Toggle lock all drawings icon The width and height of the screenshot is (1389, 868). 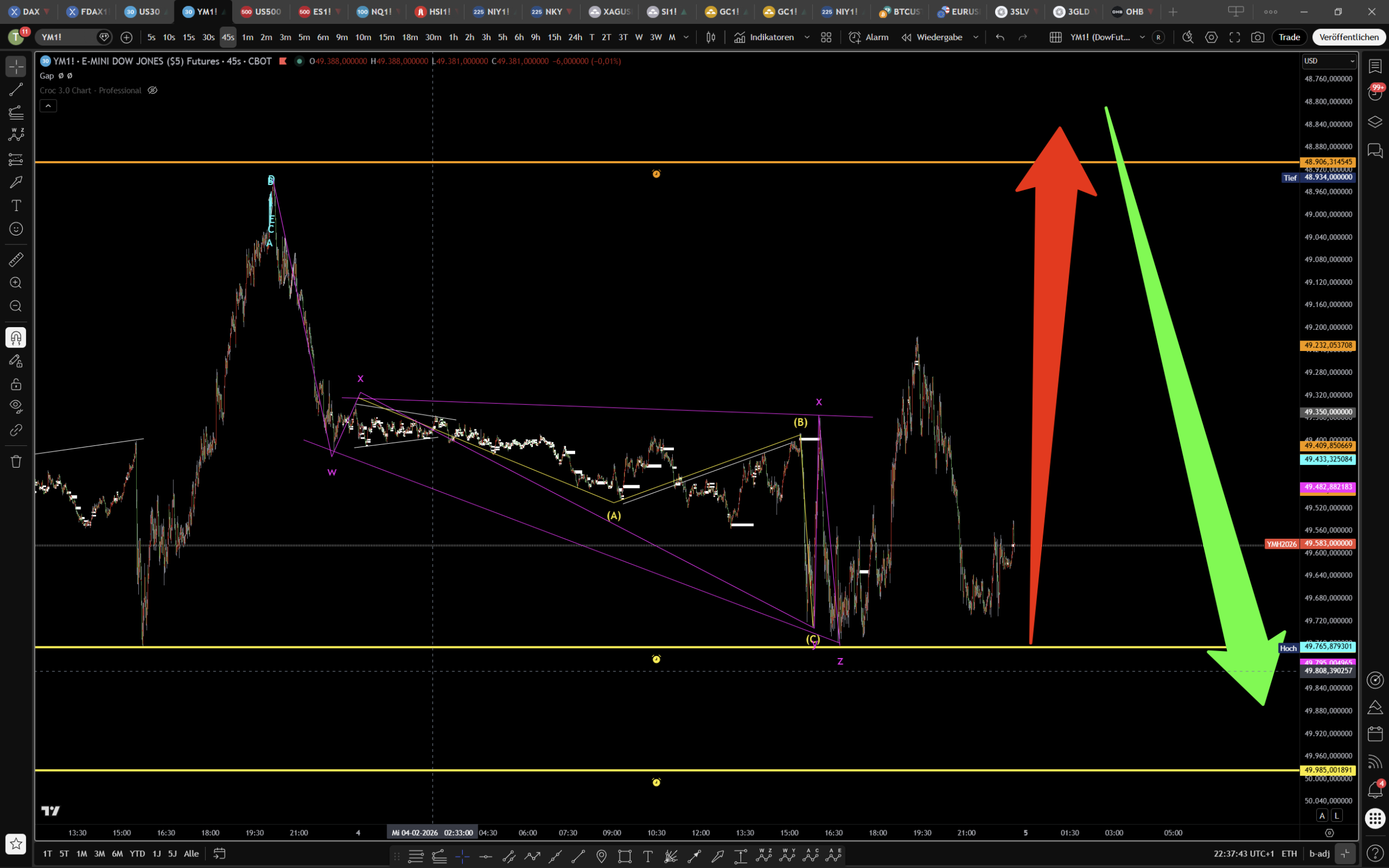16,384
